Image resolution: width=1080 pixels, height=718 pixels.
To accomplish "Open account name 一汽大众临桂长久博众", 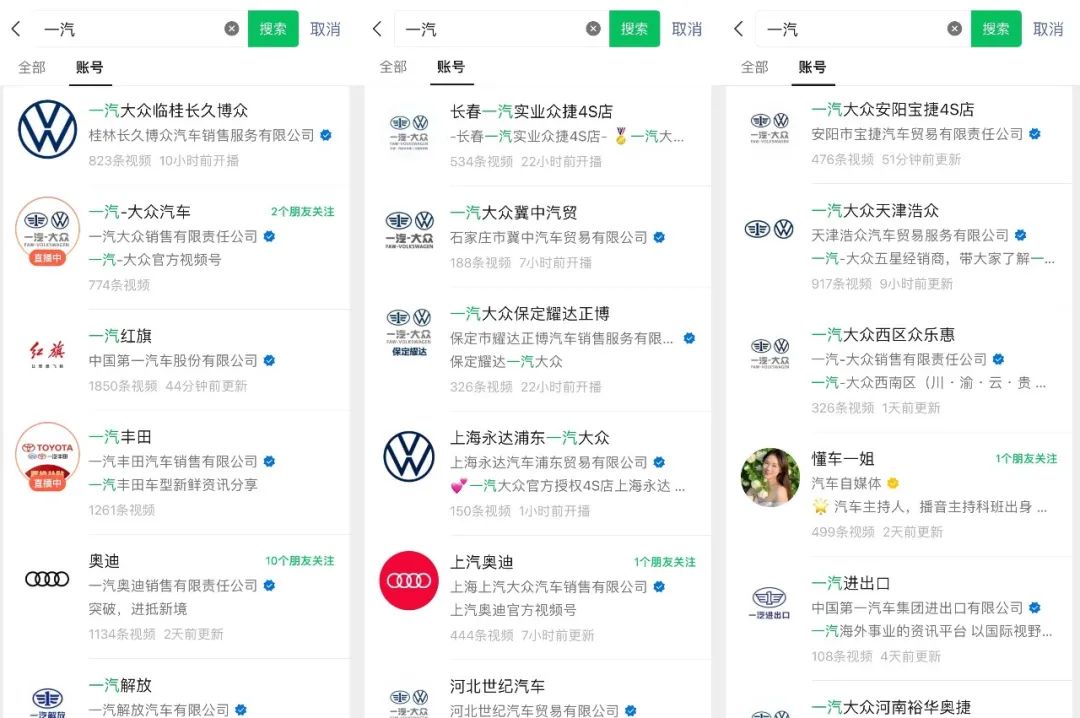I will point(169,110).
